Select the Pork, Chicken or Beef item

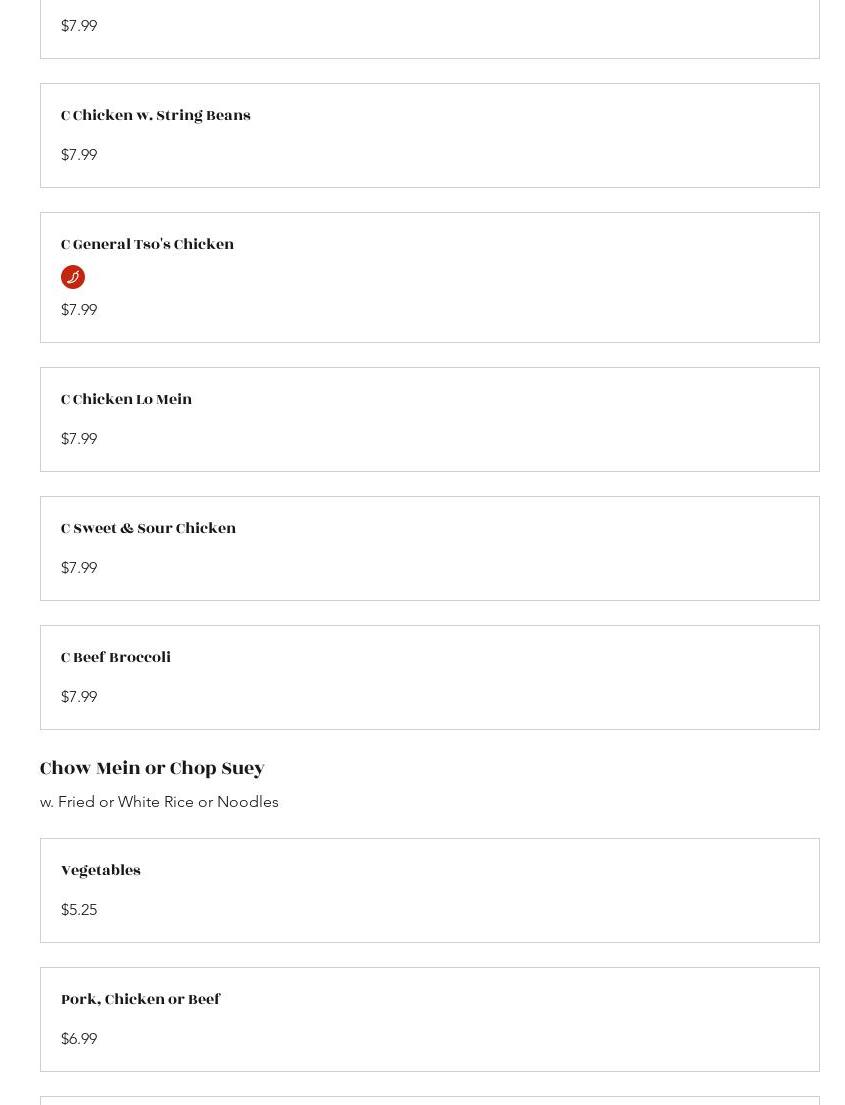(x=141, y=1000)
